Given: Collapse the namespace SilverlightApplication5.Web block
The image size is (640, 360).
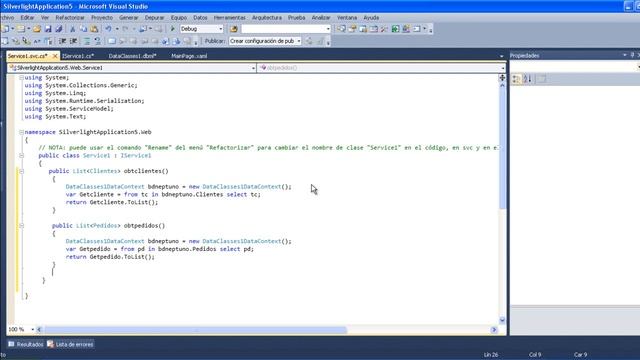Looking at the screenshot, I should pos(21,132).
